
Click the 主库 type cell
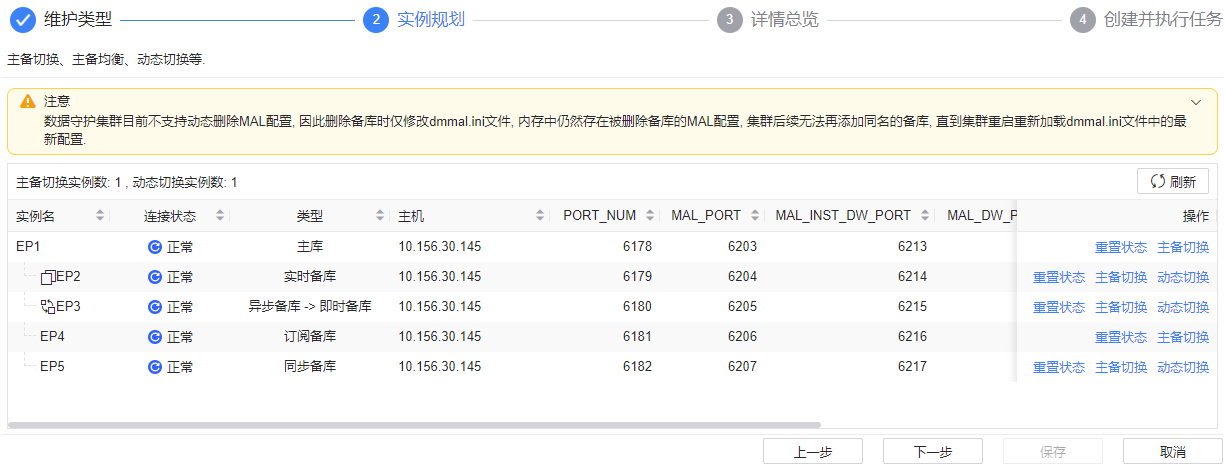[309, 247]
